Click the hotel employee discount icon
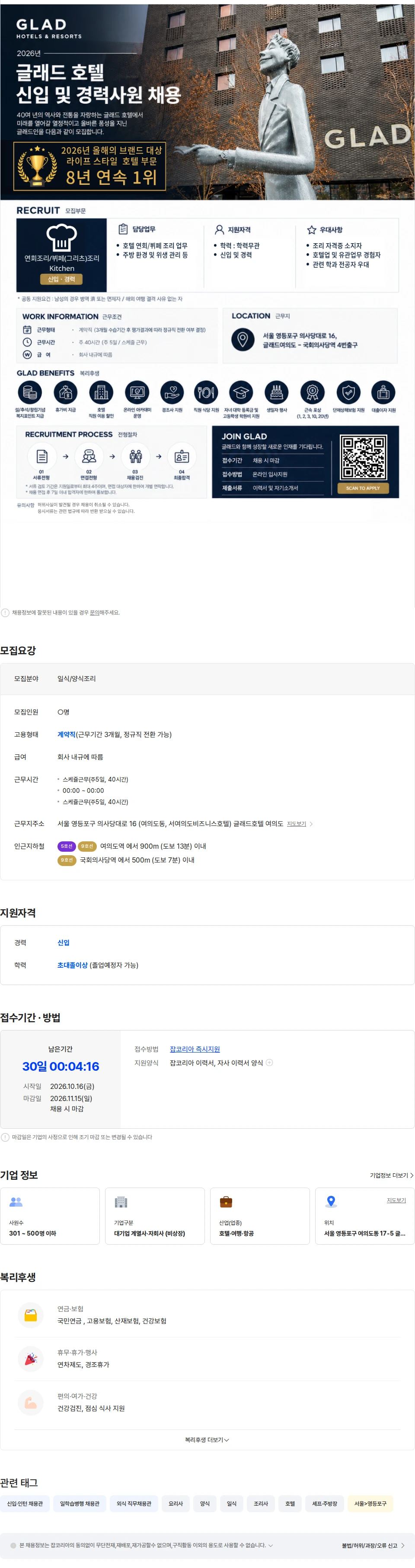Viewport: 415px width, 1568px height. 101,393
